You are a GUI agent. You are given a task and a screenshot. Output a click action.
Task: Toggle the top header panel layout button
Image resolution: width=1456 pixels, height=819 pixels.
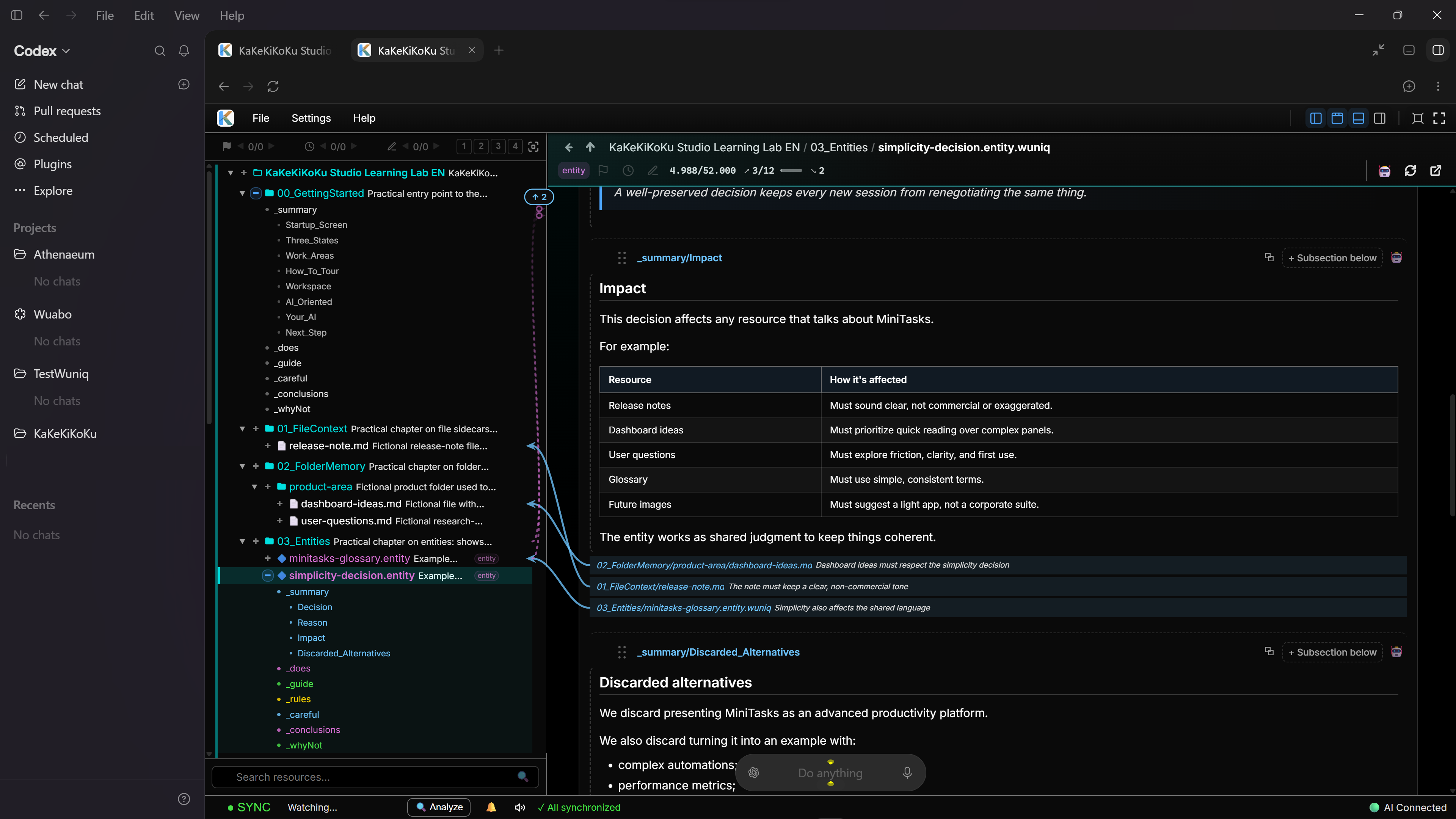[1337, 118]
